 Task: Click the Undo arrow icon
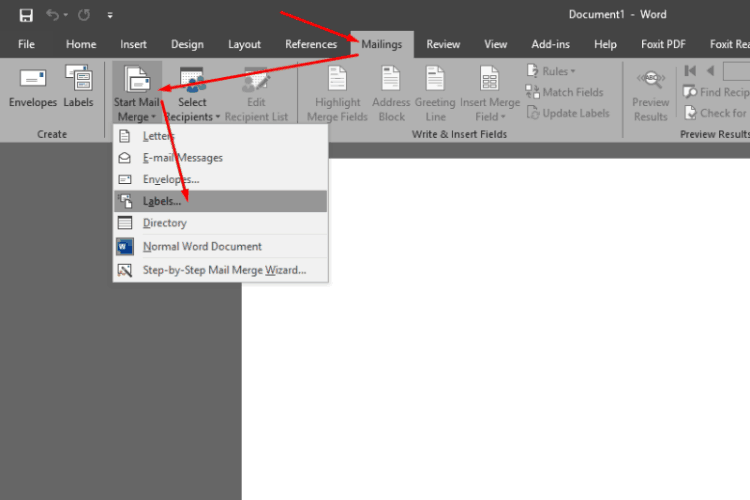pos(52,15)
